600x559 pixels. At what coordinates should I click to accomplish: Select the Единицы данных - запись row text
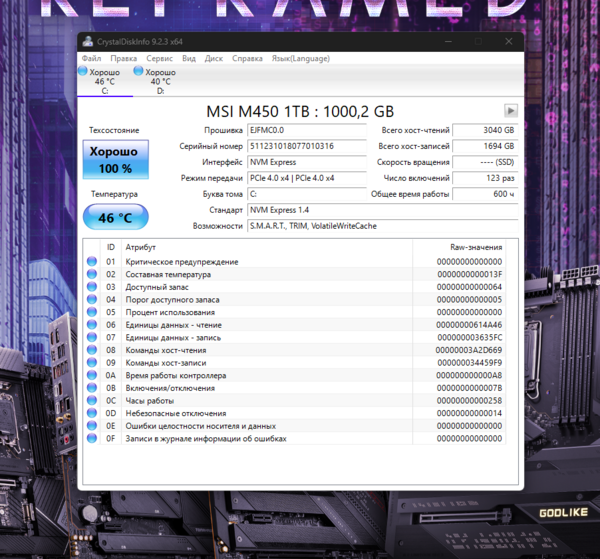click(173, 338)
